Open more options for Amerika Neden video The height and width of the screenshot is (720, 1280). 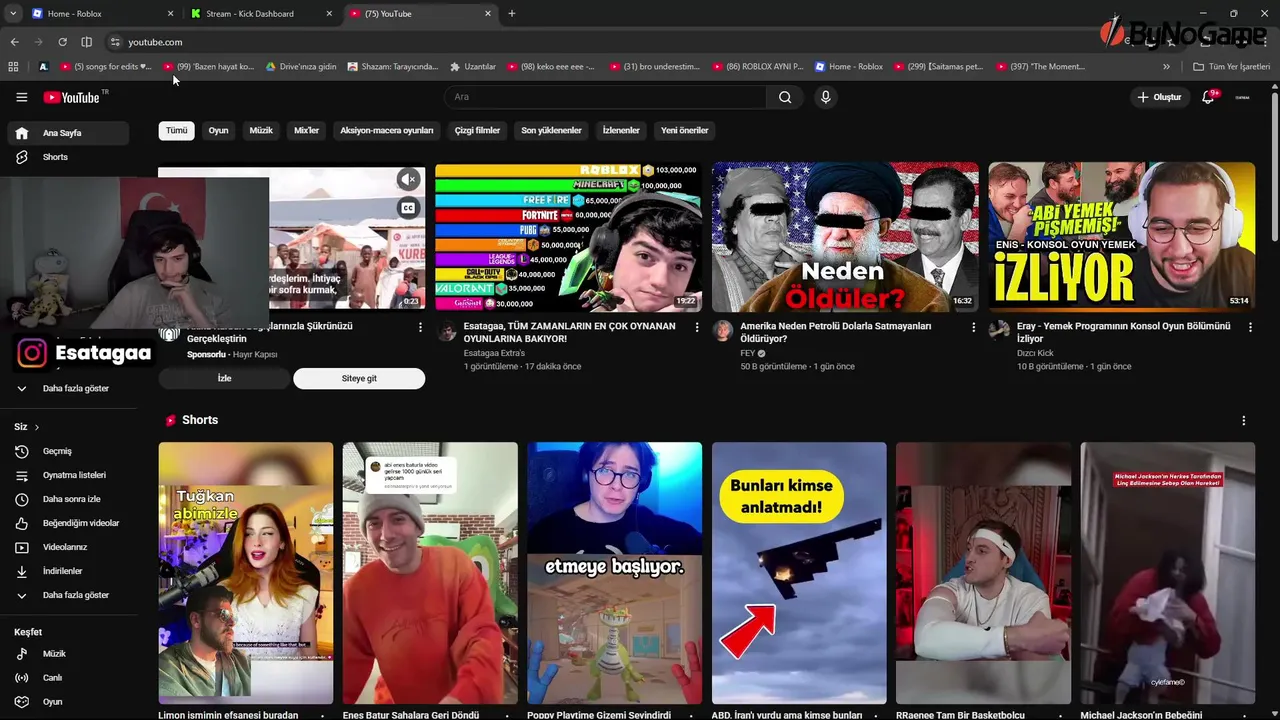pos(974,327)
